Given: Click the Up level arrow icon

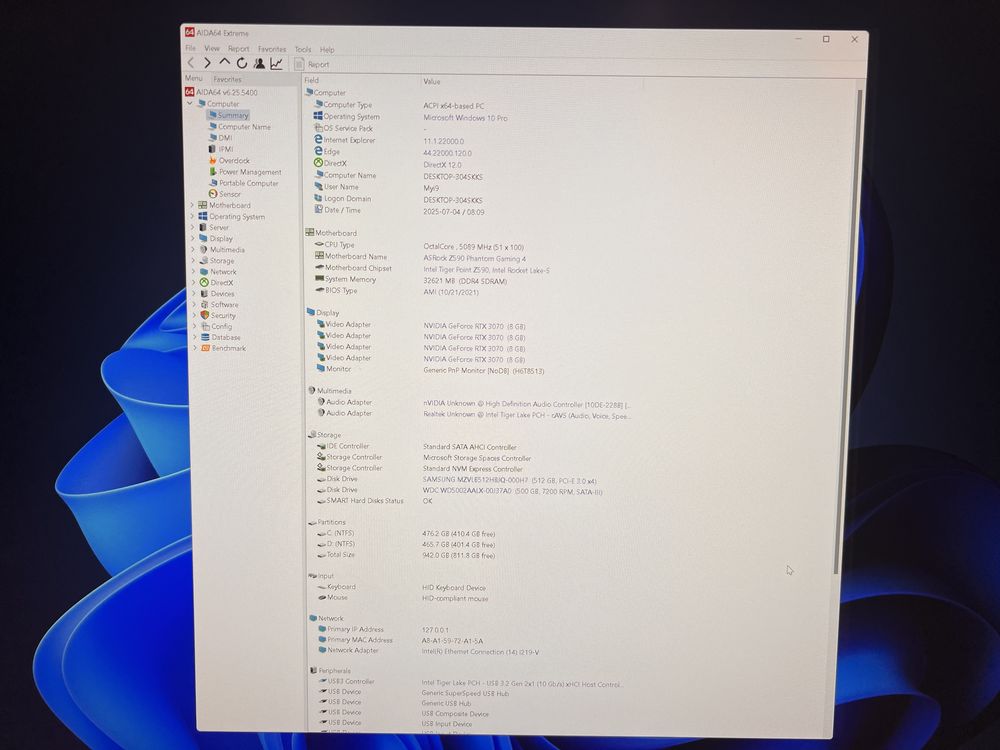Looking at the screenshot, I should click(x=224, y=62).
